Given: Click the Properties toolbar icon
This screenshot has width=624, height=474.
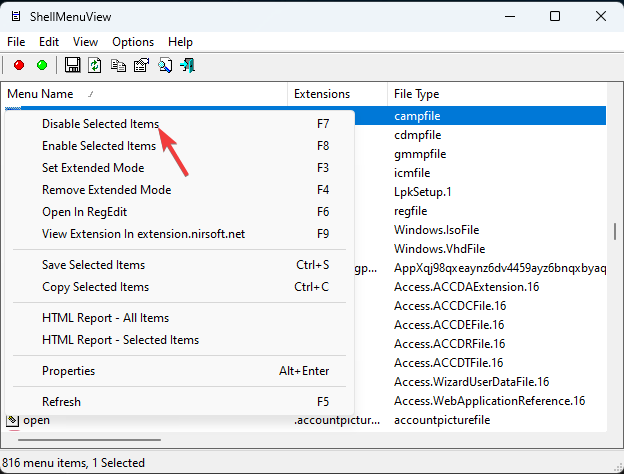Looking at the screenshot, I should pyautogui.click(x=141, y=65).
